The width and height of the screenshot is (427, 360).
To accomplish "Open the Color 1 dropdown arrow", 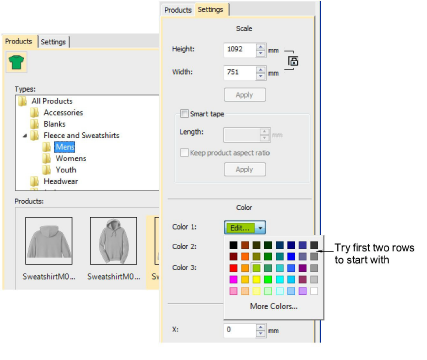I will [x=260, y=228].
